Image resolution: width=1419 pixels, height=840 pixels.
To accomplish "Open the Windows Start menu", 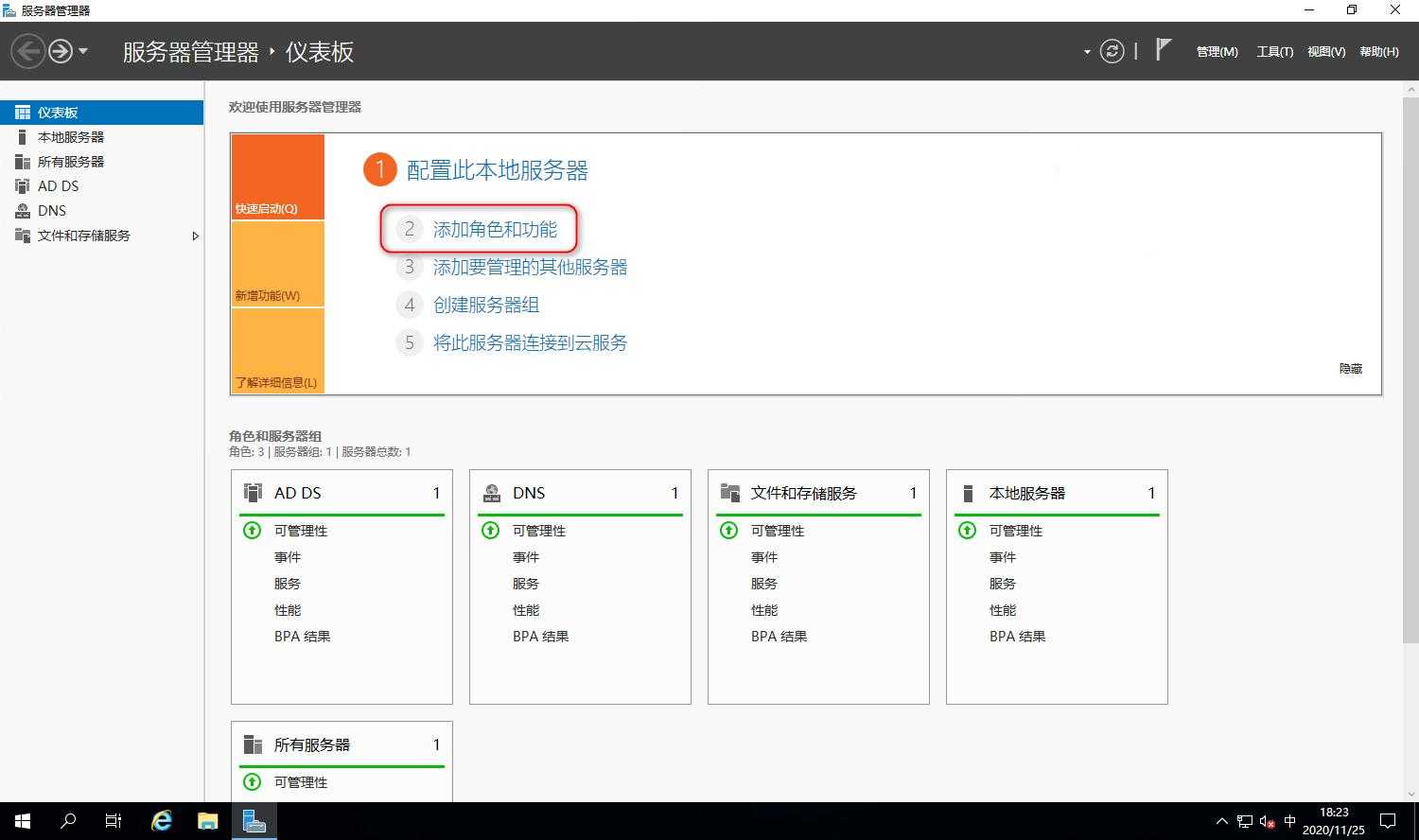I will pos(23,821).
